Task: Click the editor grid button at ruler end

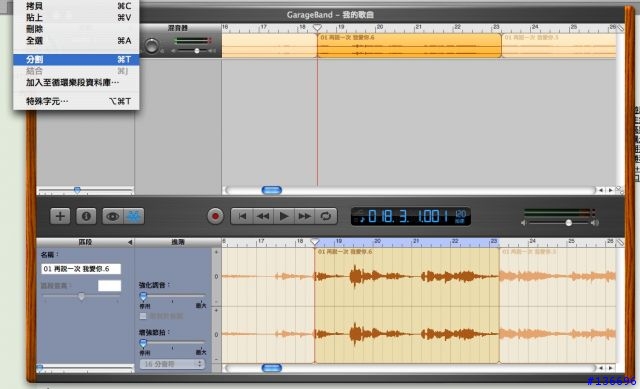Action: coord(620,242)
